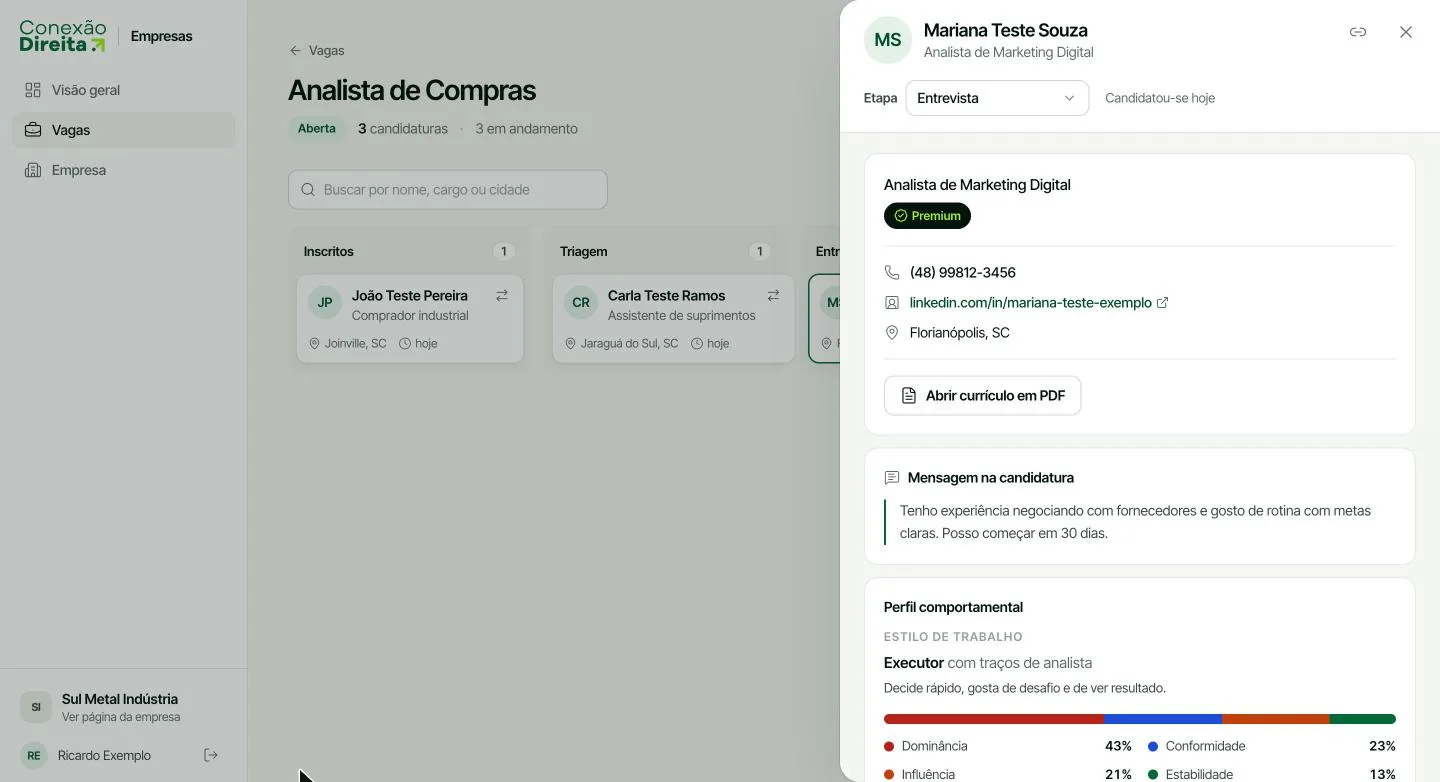Copy candidate link via chain icon
The height and width of the screenshot is (782, 1440).
pyautogui.click(x=1357, y=32)
